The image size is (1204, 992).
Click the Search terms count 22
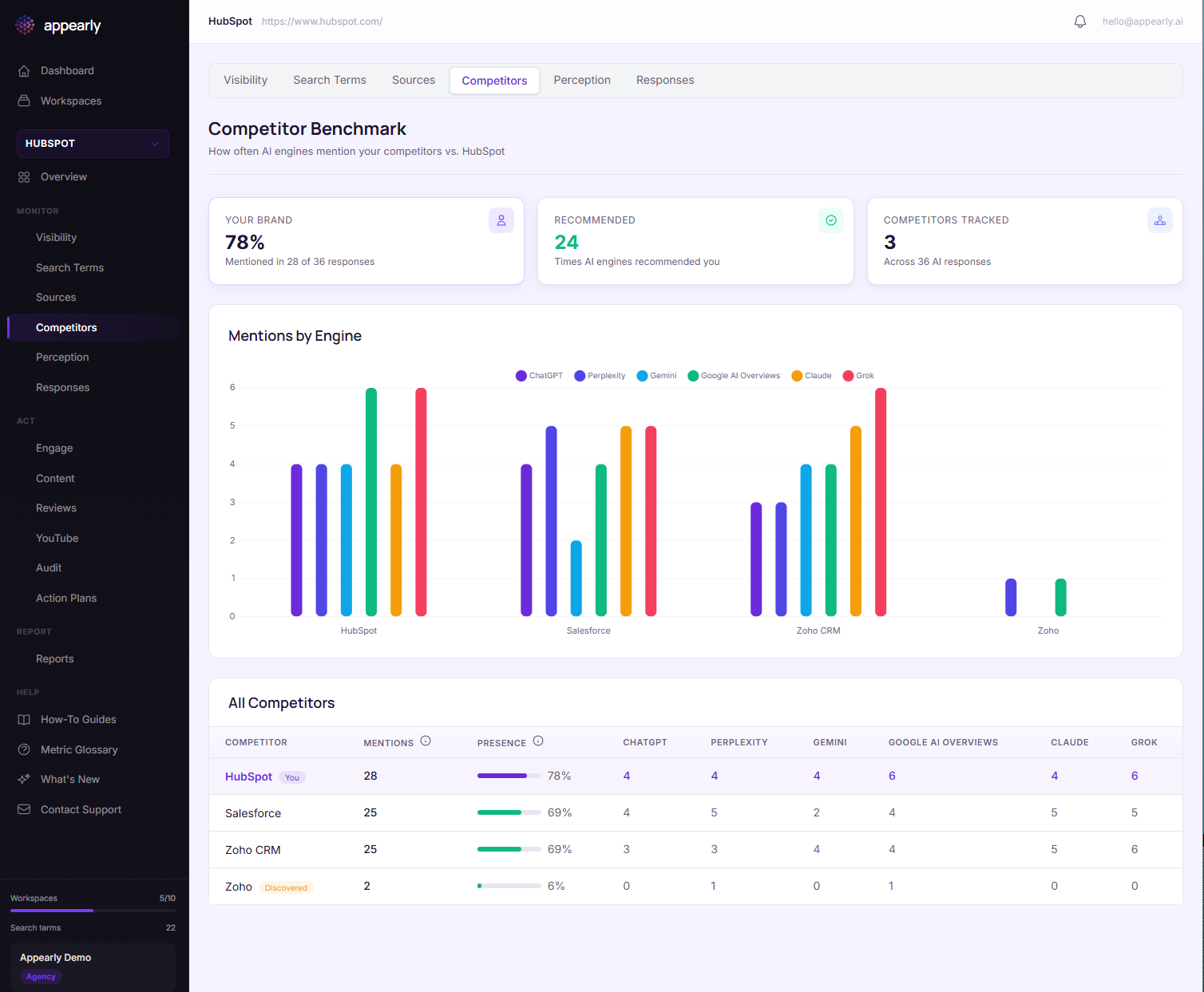coord(171,928)
